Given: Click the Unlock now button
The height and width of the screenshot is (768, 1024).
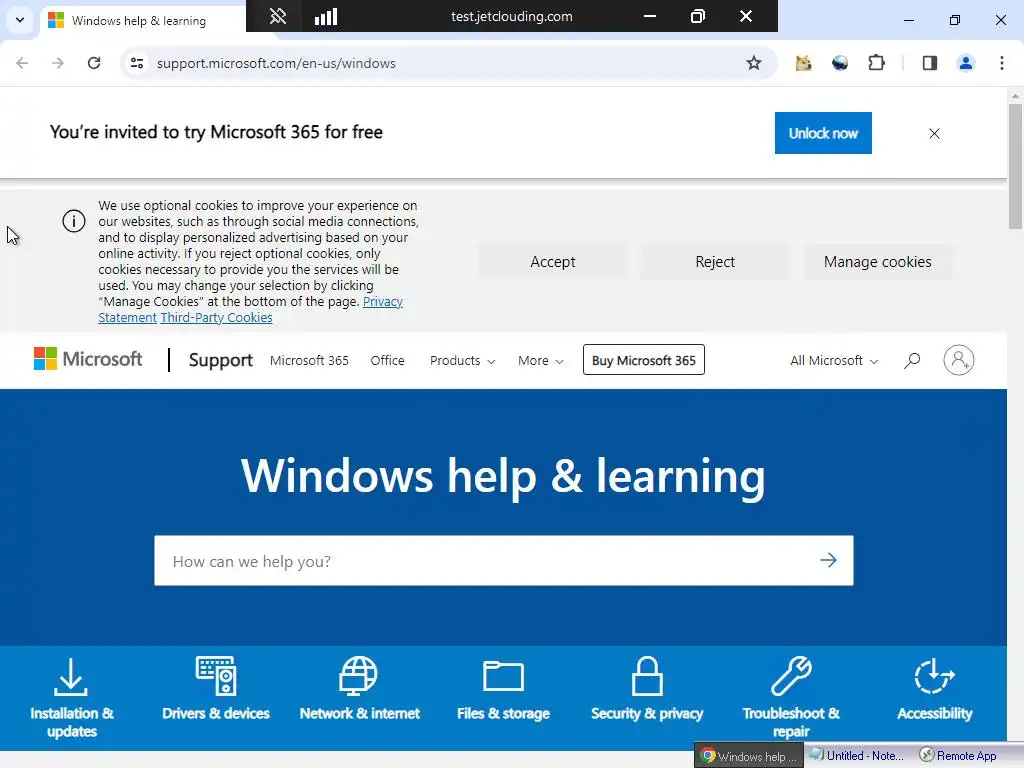Looking at the screenshot, I should click(x=823, y=133).
